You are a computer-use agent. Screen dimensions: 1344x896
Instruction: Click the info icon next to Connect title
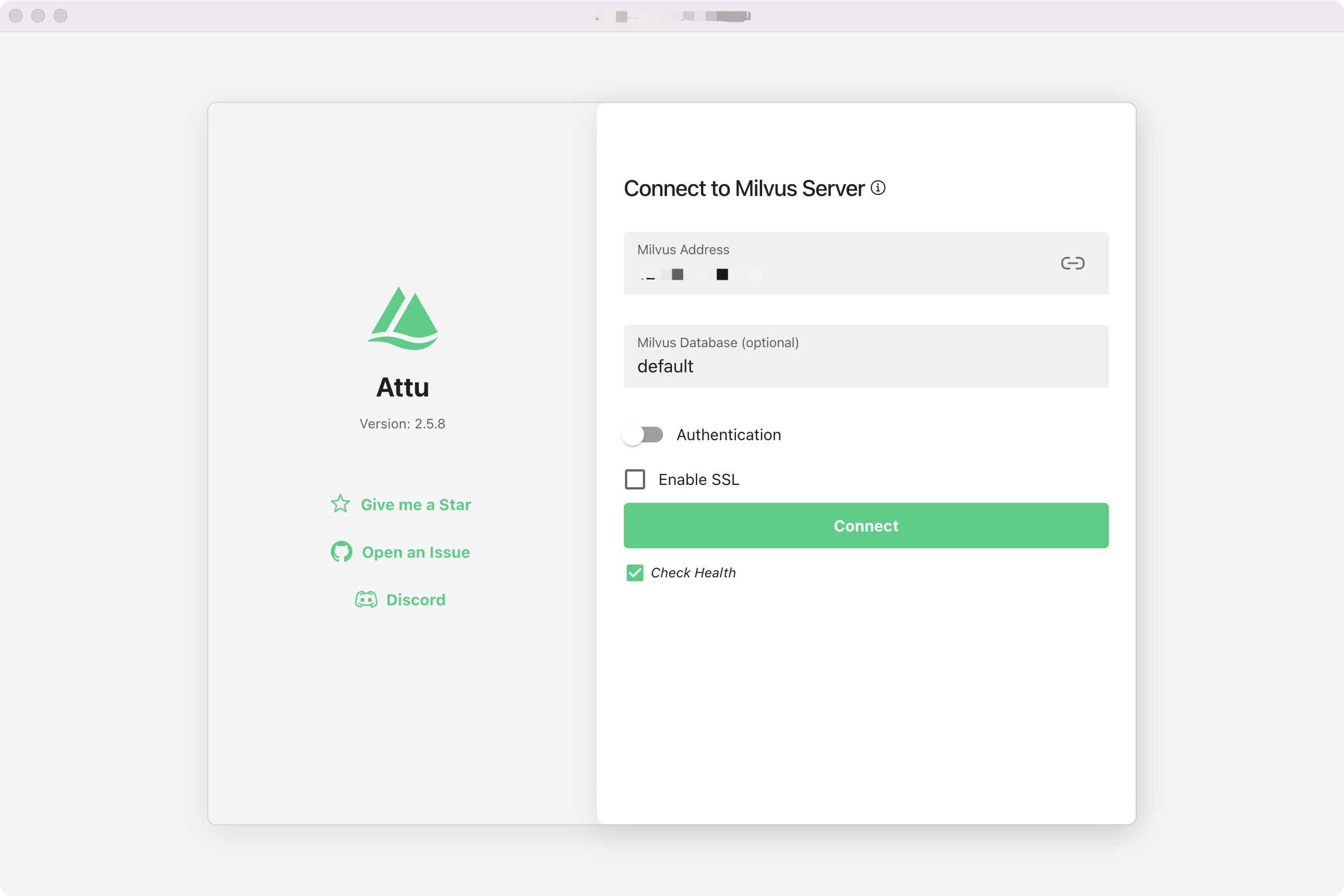[878, 188]
